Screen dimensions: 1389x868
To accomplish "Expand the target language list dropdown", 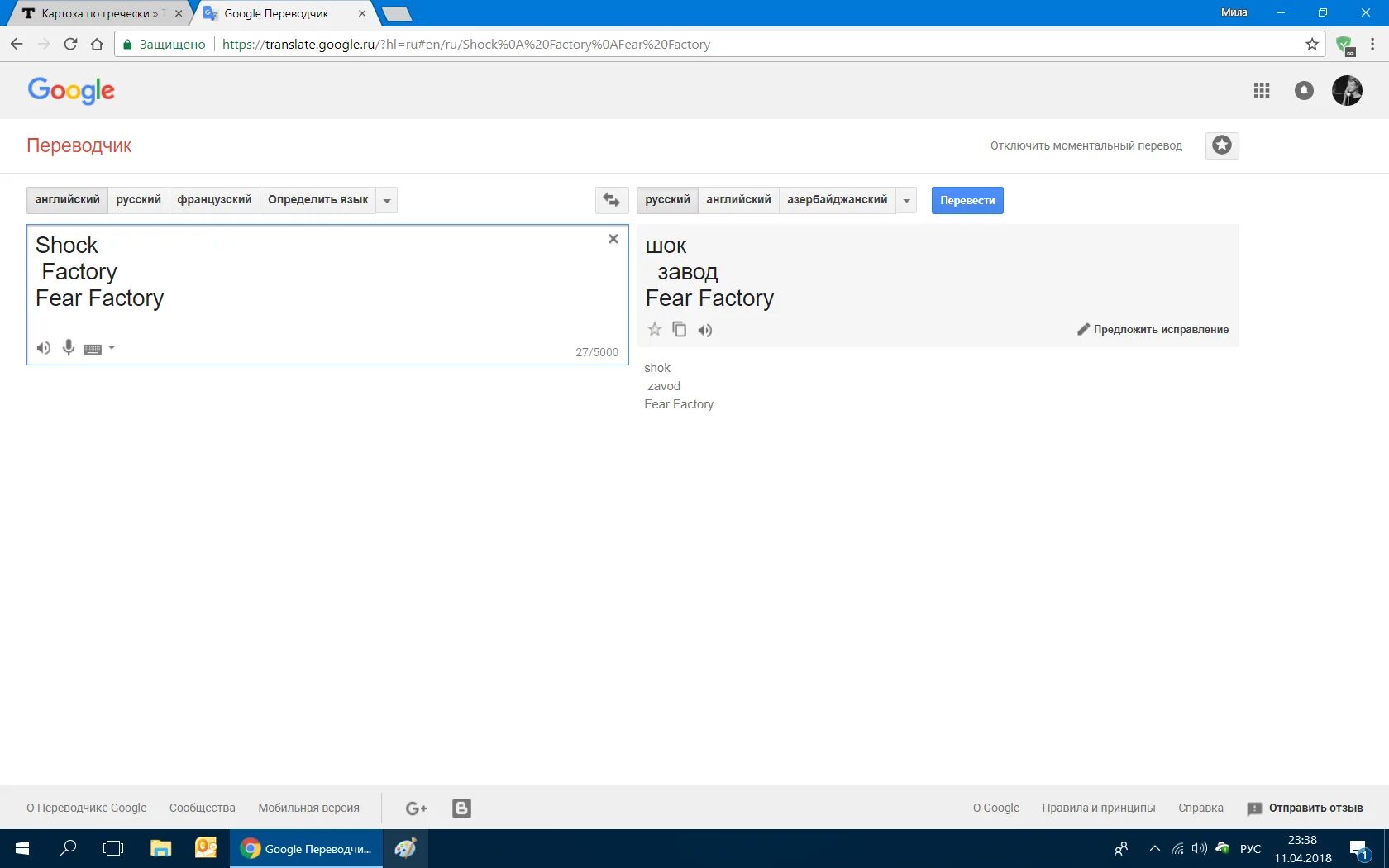I will (906, 200).
